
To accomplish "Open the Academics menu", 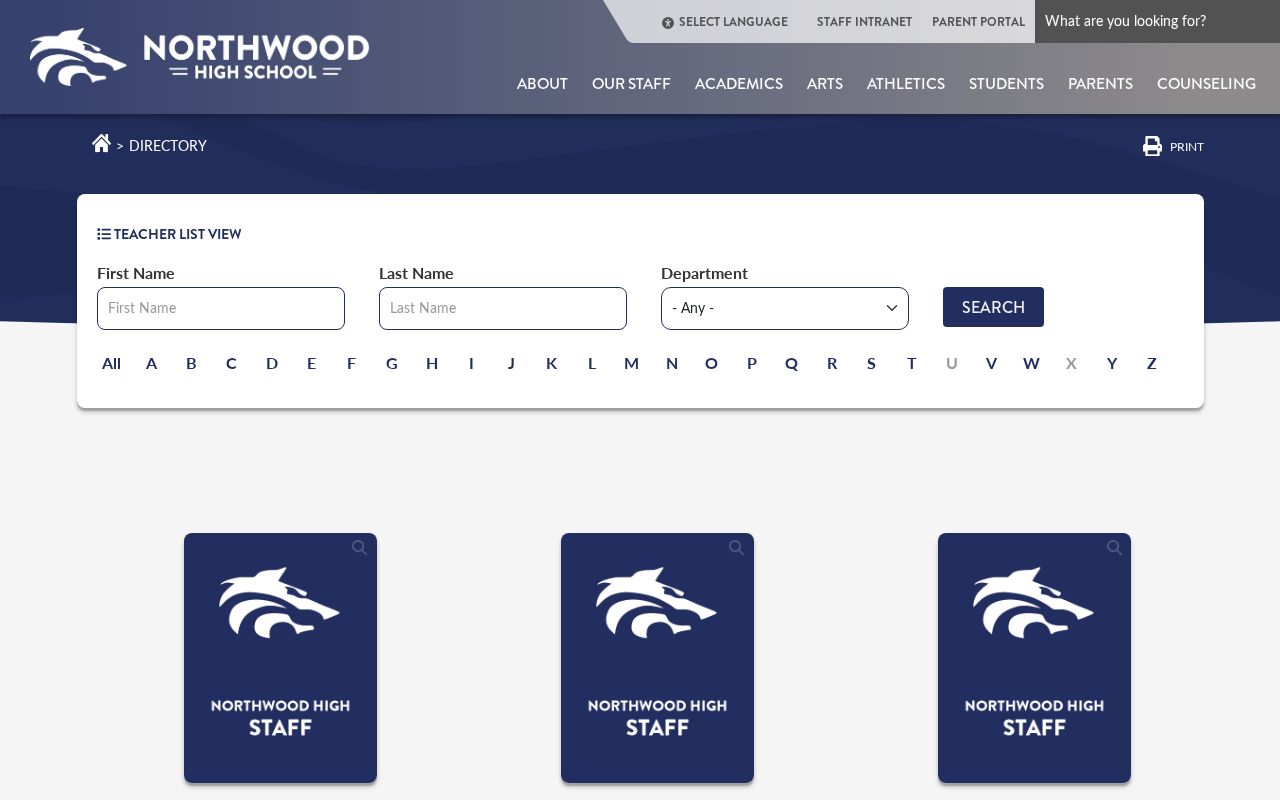I will pyautogui.click(x=739, y=84).
